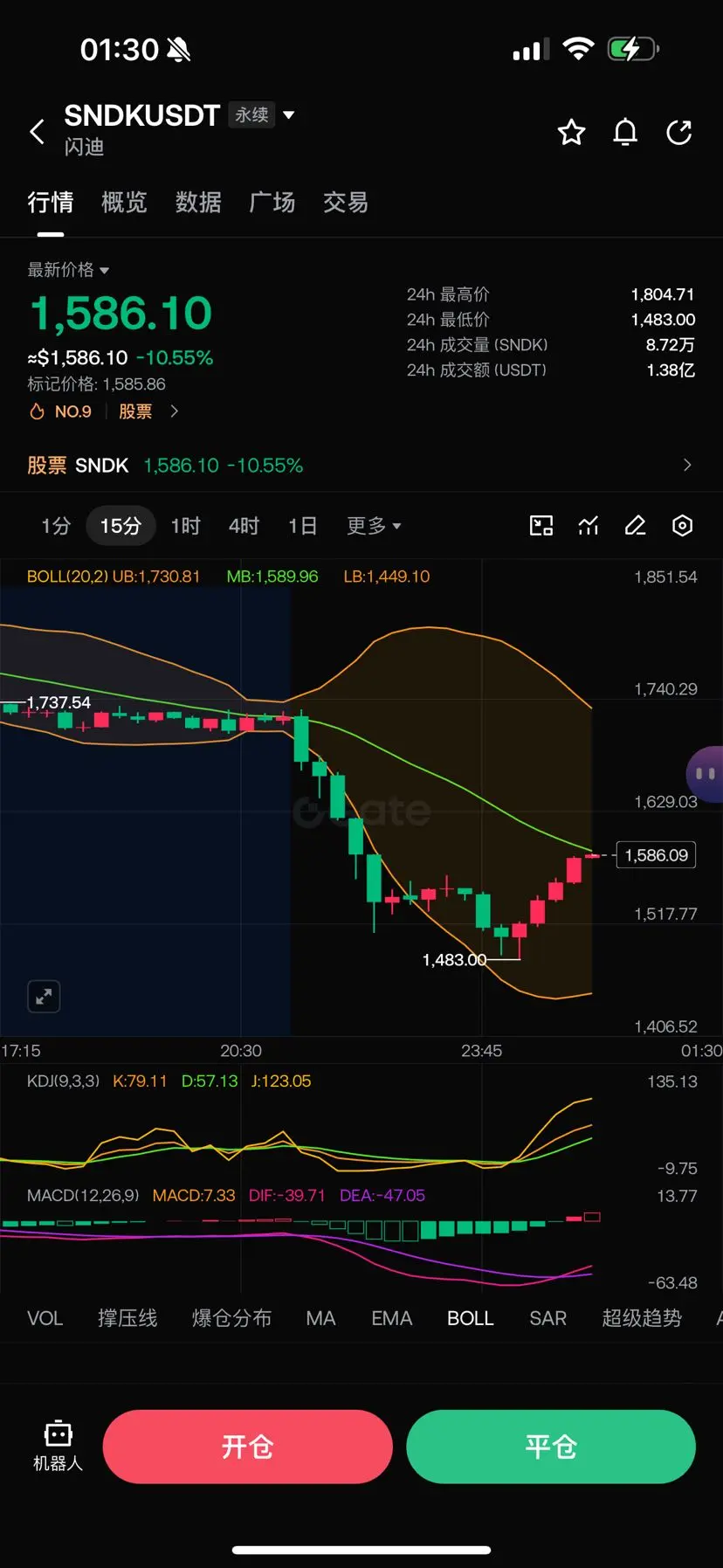The height and width of the screenshot is (1568, 723).
Task: Tap the MACD(12,26,9) indicator label
Action: pos(83,1196)
